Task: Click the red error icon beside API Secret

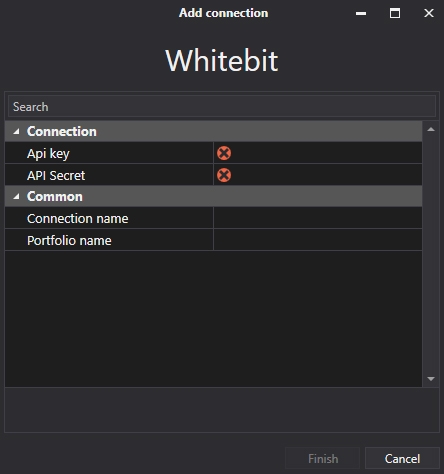Action: (224, 175)
